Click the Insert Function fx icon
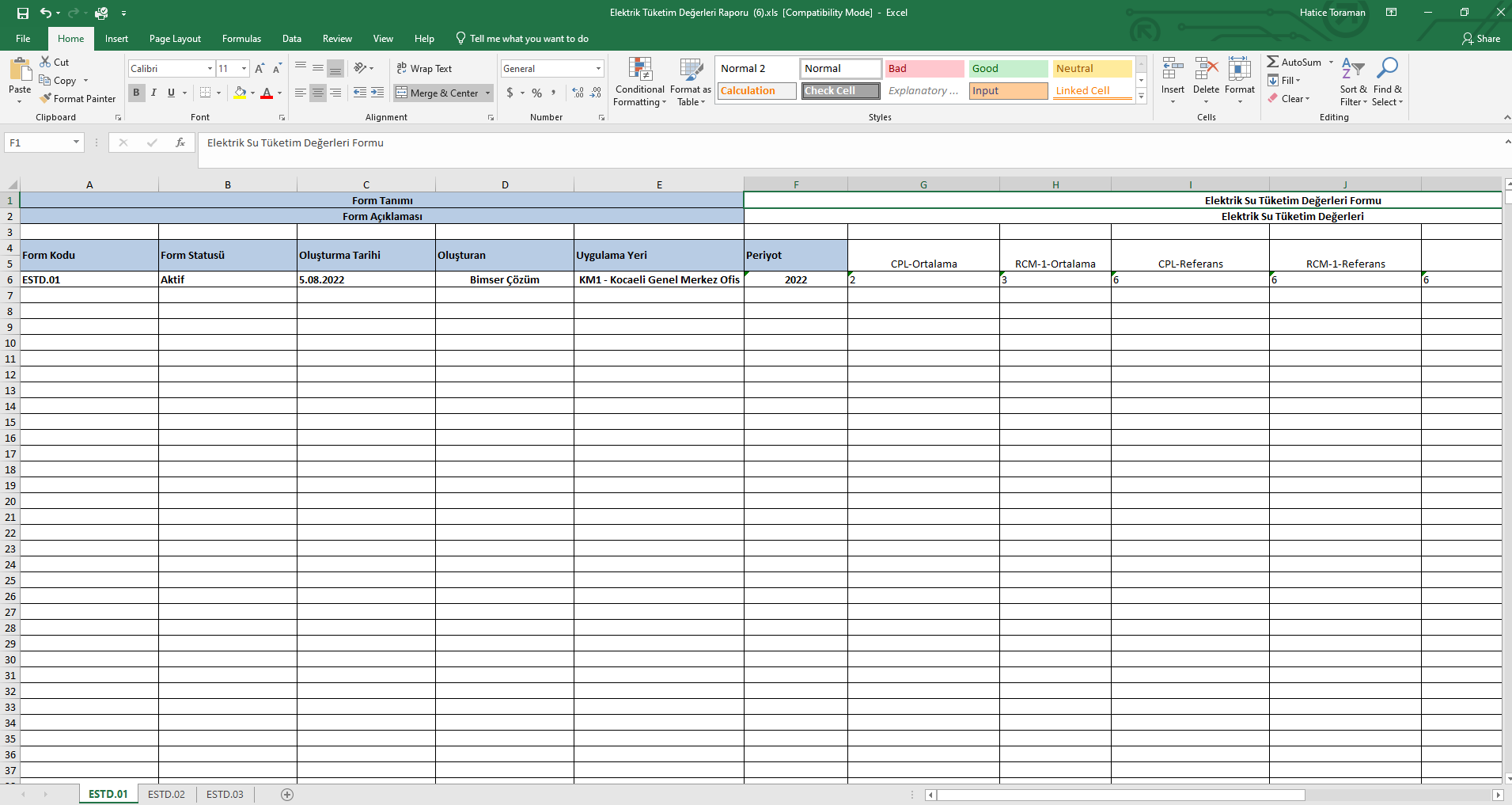Screen dimensions: 1512x805 [x=180, y=142]
